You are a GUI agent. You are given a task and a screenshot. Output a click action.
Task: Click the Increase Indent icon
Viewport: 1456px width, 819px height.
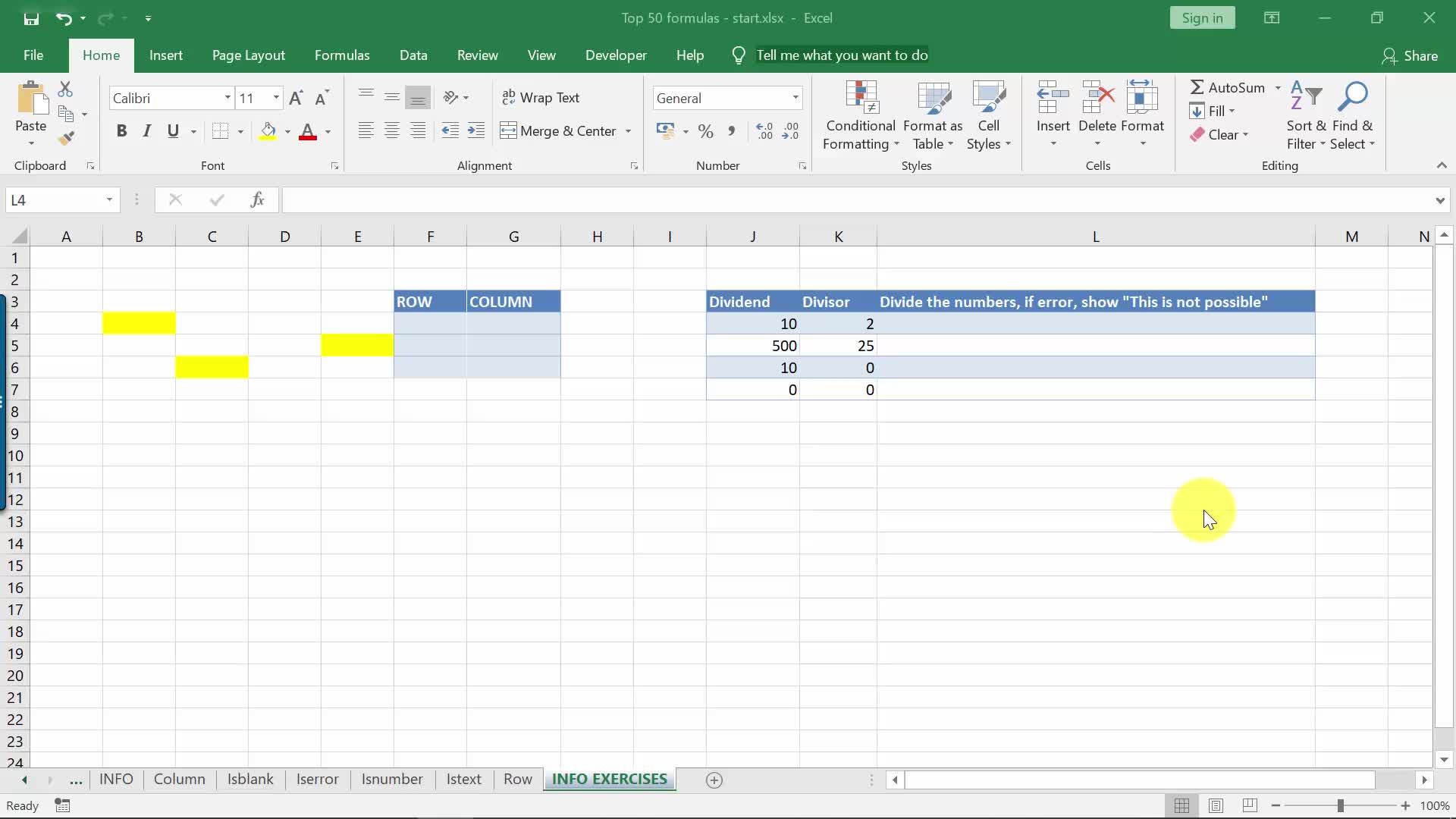(476, 130)
